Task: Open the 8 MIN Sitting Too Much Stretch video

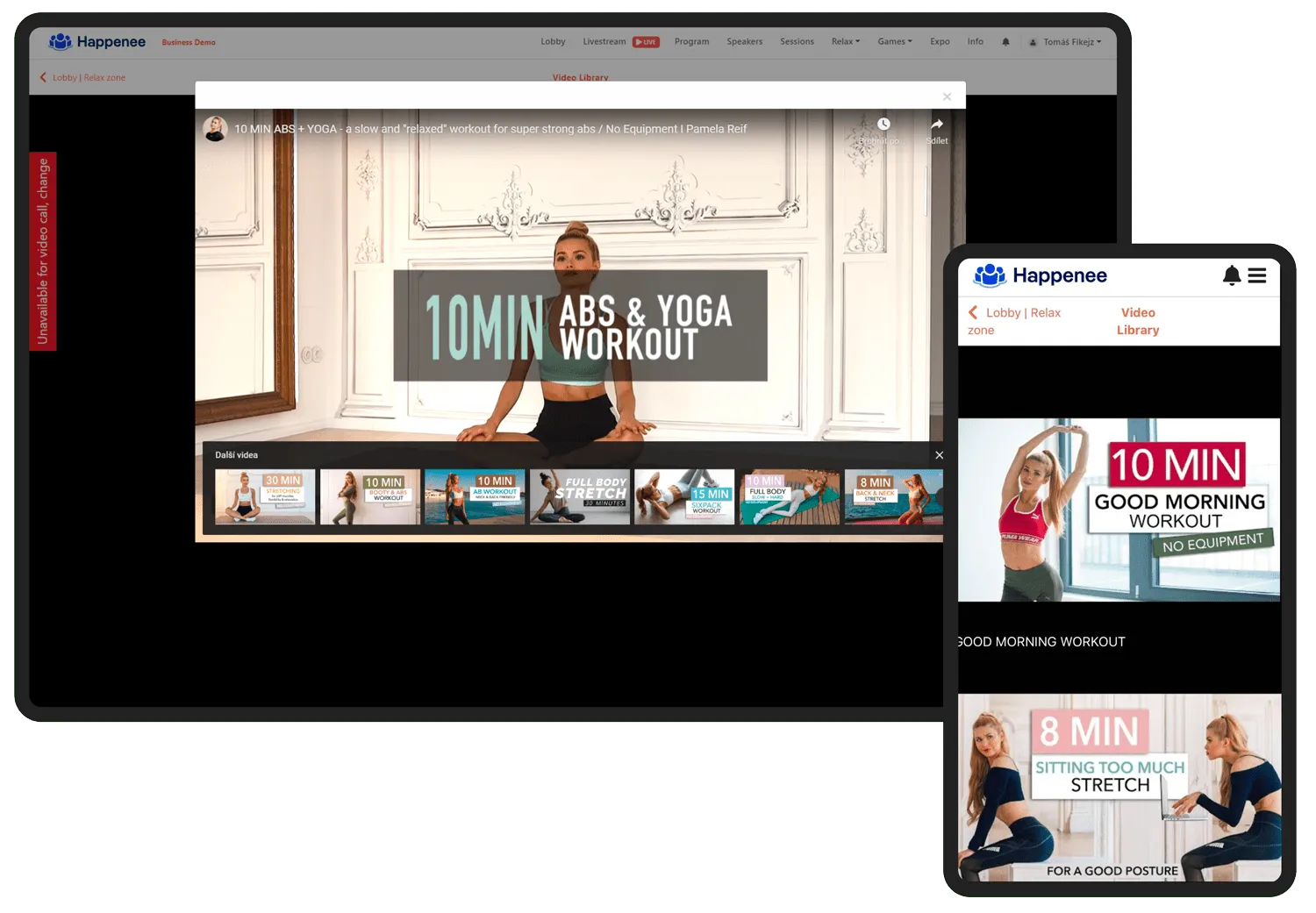Action: coord(1119,788)
